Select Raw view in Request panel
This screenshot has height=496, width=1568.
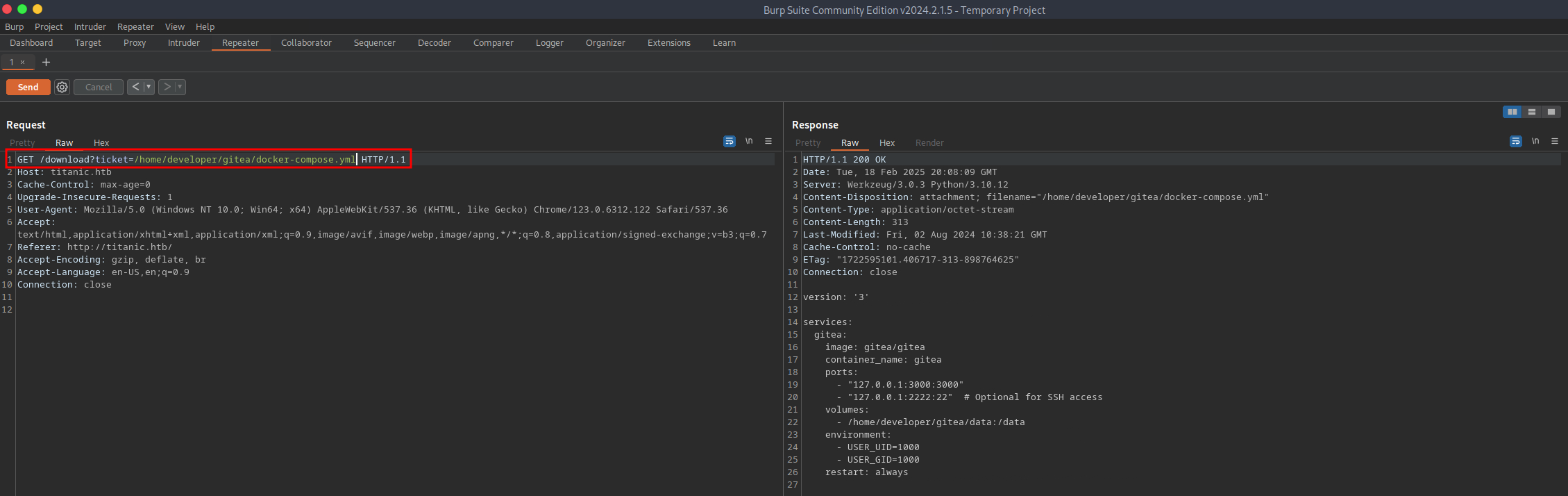tap(64, 142)
